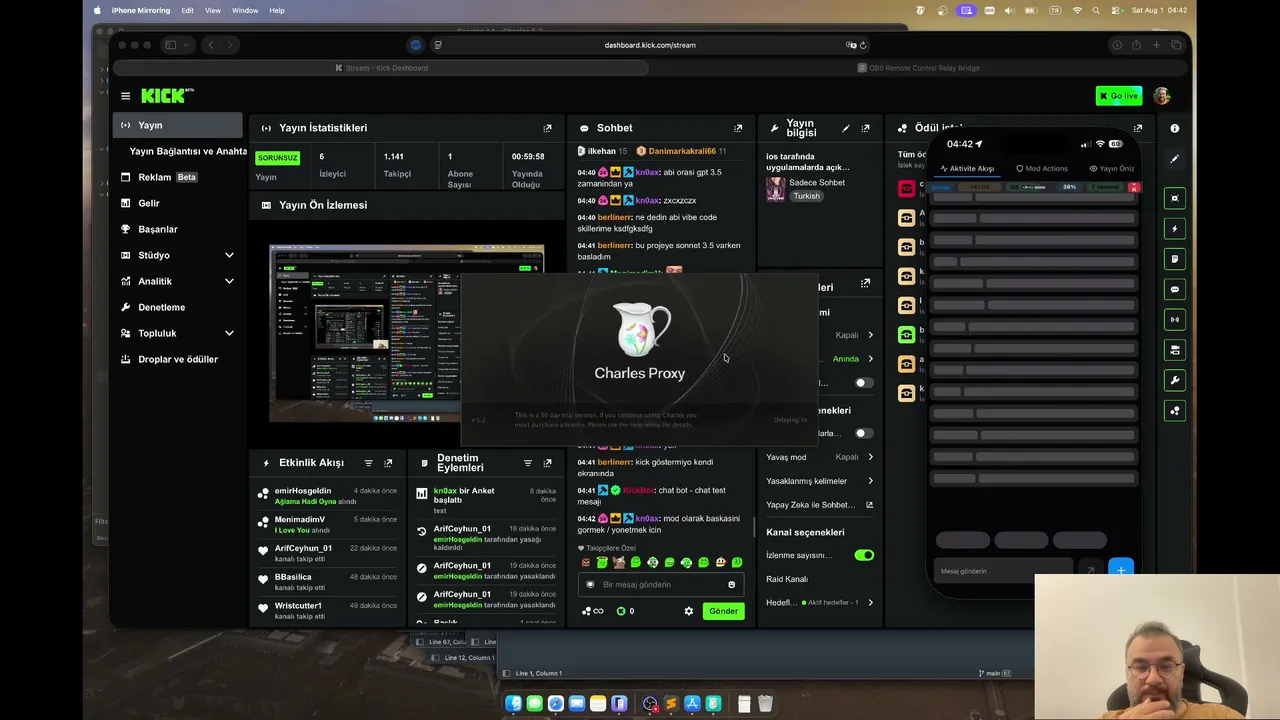
Task: Open Finder from the Dock
Action: pos(514,704)
